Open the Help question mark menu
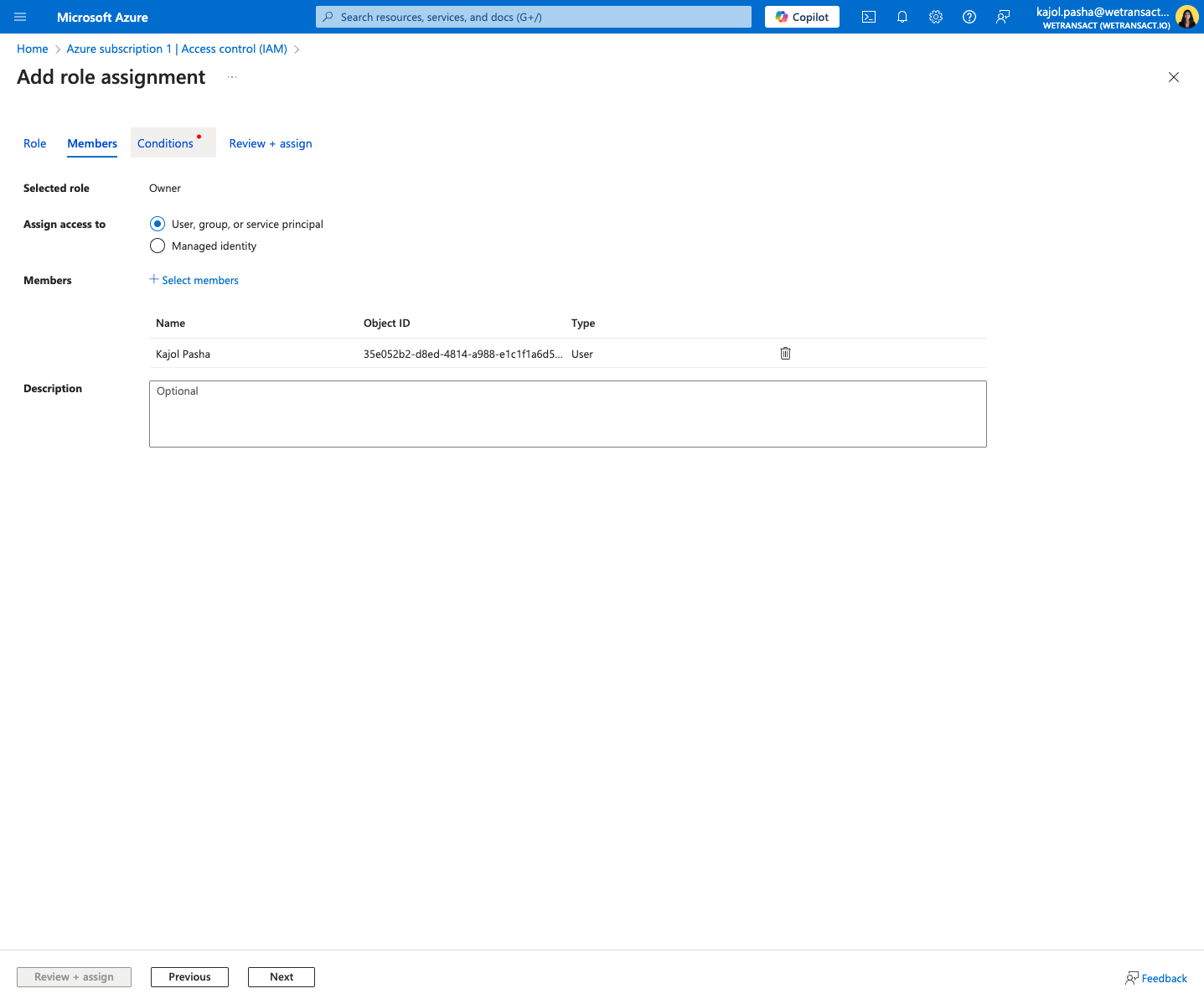This screenshot has height=1004, width=1204. click(969, 17)
